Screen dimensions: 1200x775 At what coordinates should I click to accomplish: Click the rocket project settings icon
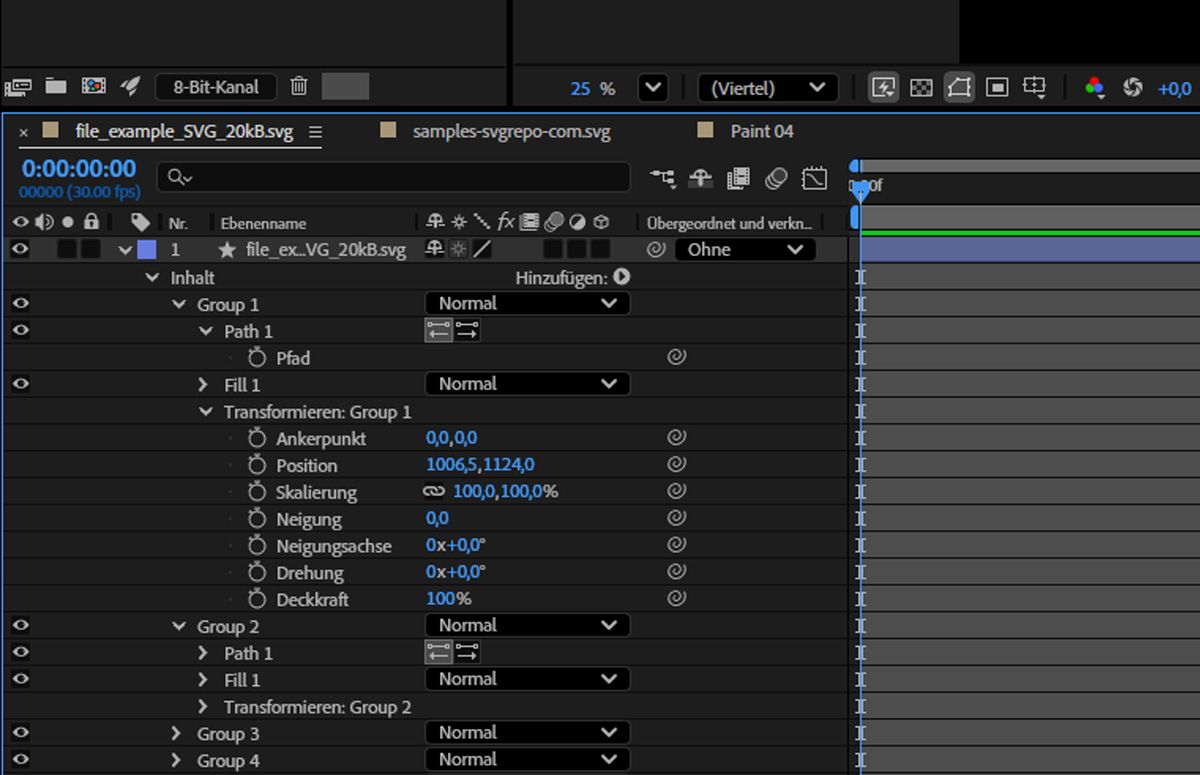pos(130,86)
